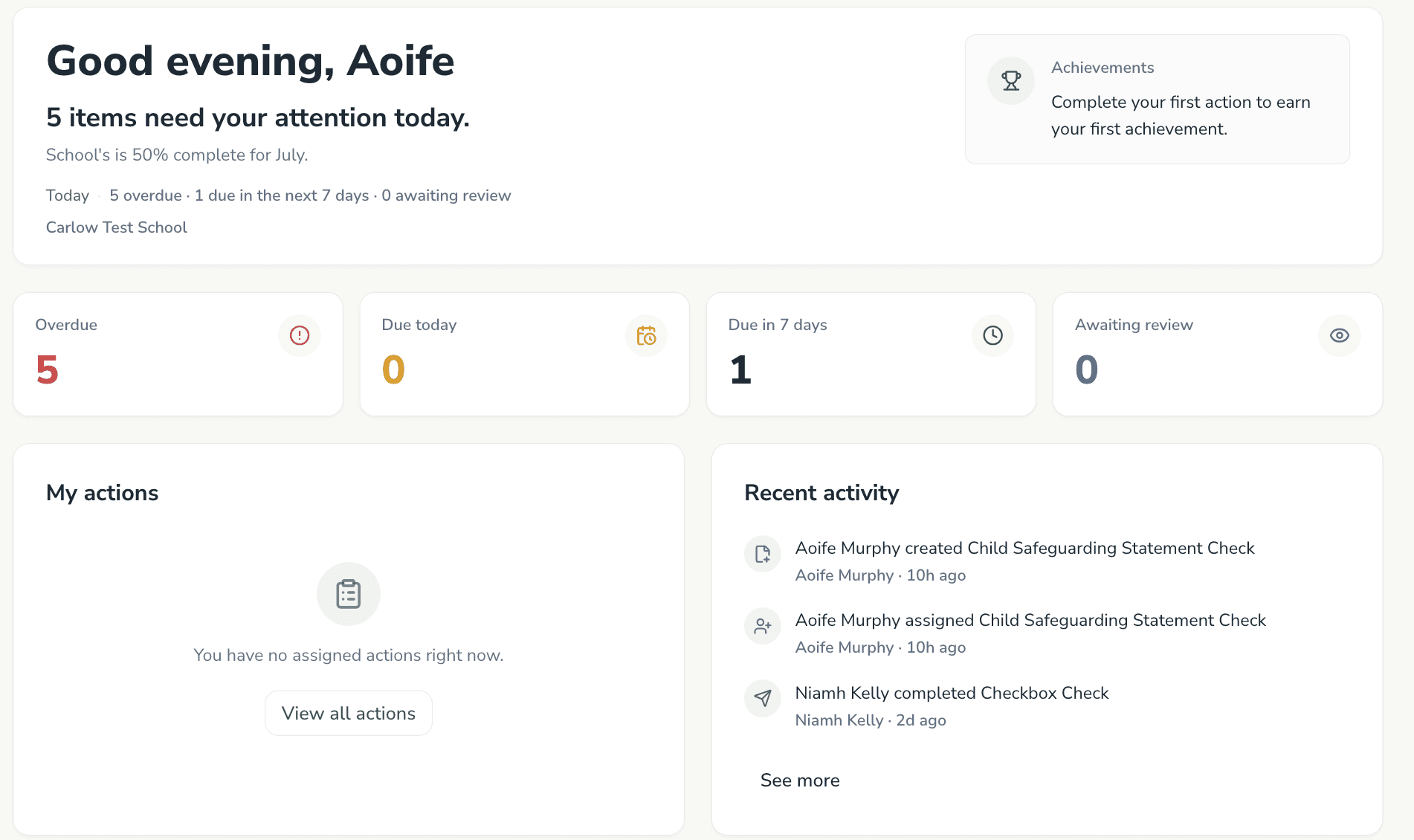
Task: Open the Due today card showing 0
Action: (x=525, y=354)
